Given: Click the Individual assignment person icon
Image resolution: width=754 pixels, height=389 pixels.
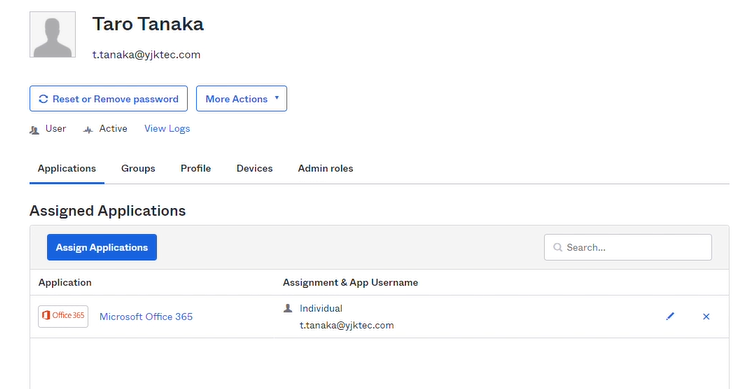Looking at the screenshot, I should (x=288, y=308).
